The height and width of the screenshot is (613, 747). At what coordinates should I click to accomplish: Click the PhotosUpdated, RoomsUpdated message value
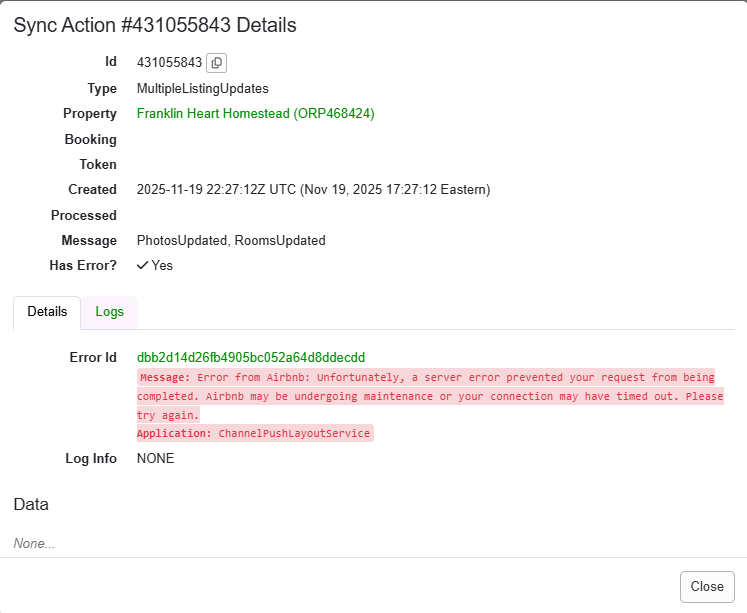point(231,240)
